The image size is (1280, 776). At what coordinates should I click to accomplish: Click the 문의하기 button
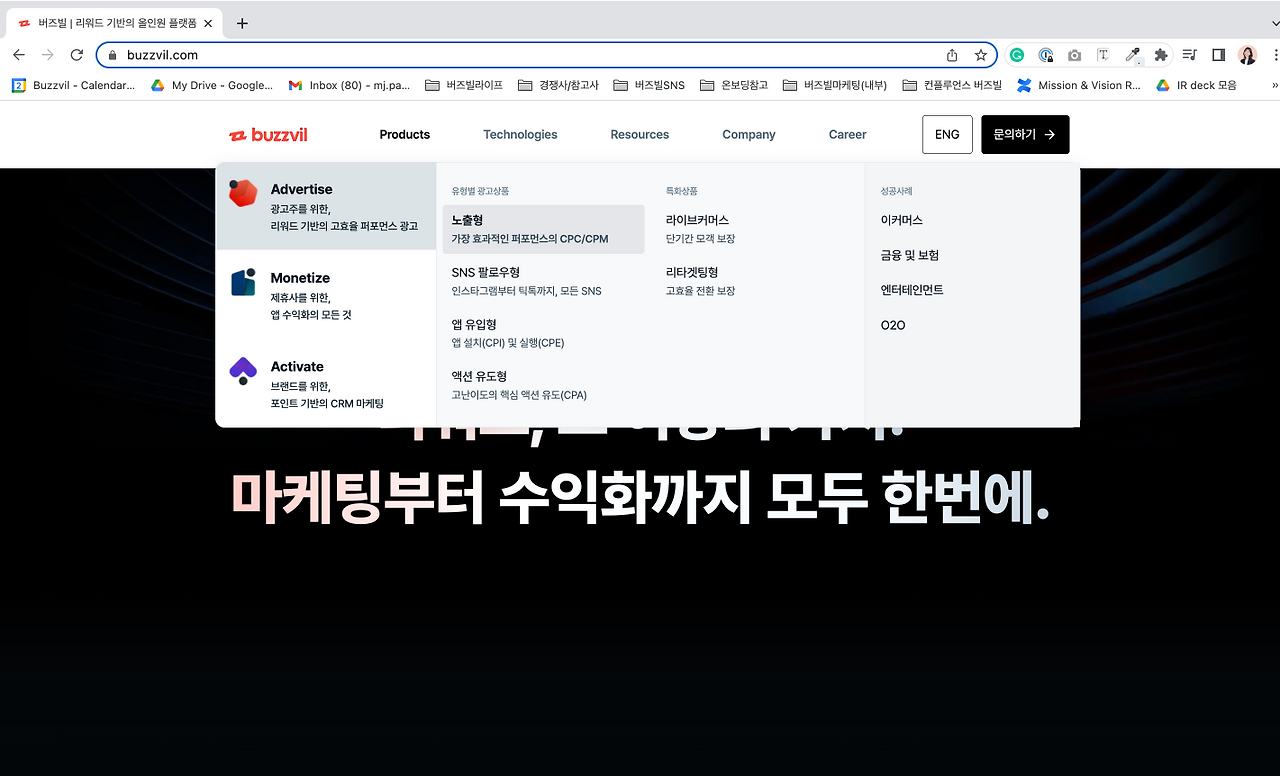(x=1024, y=134)
